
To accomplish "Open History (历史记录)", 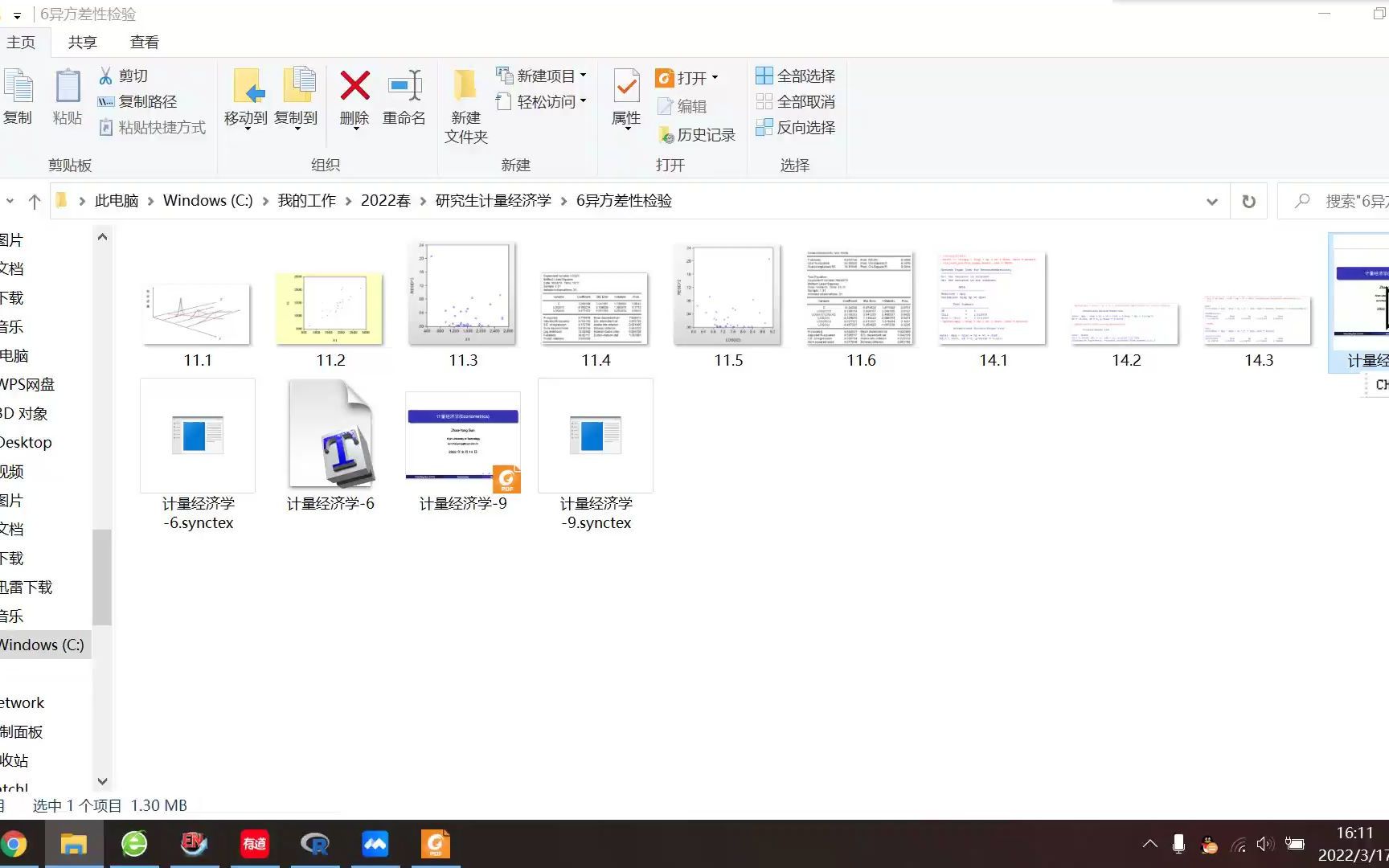I will tap(697, 135).
